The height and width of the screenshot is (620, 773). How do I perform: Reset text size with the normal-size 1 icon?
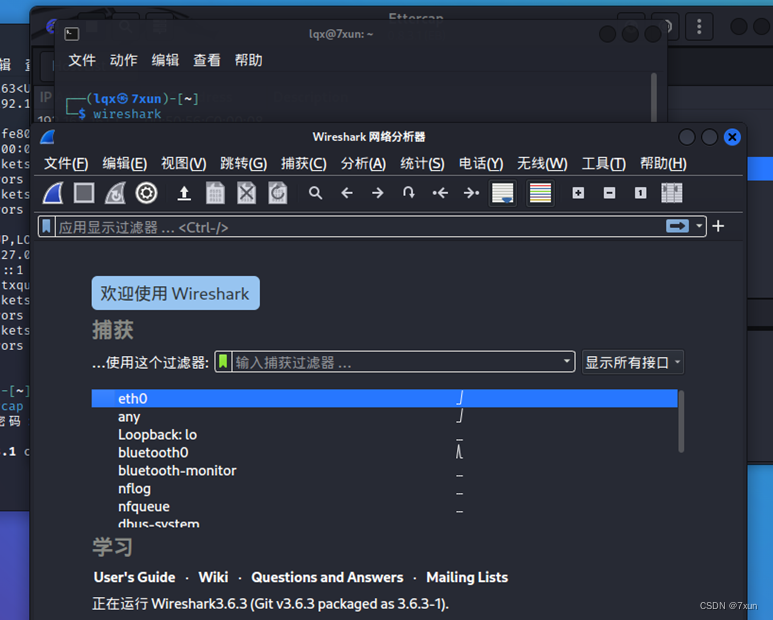640,193
